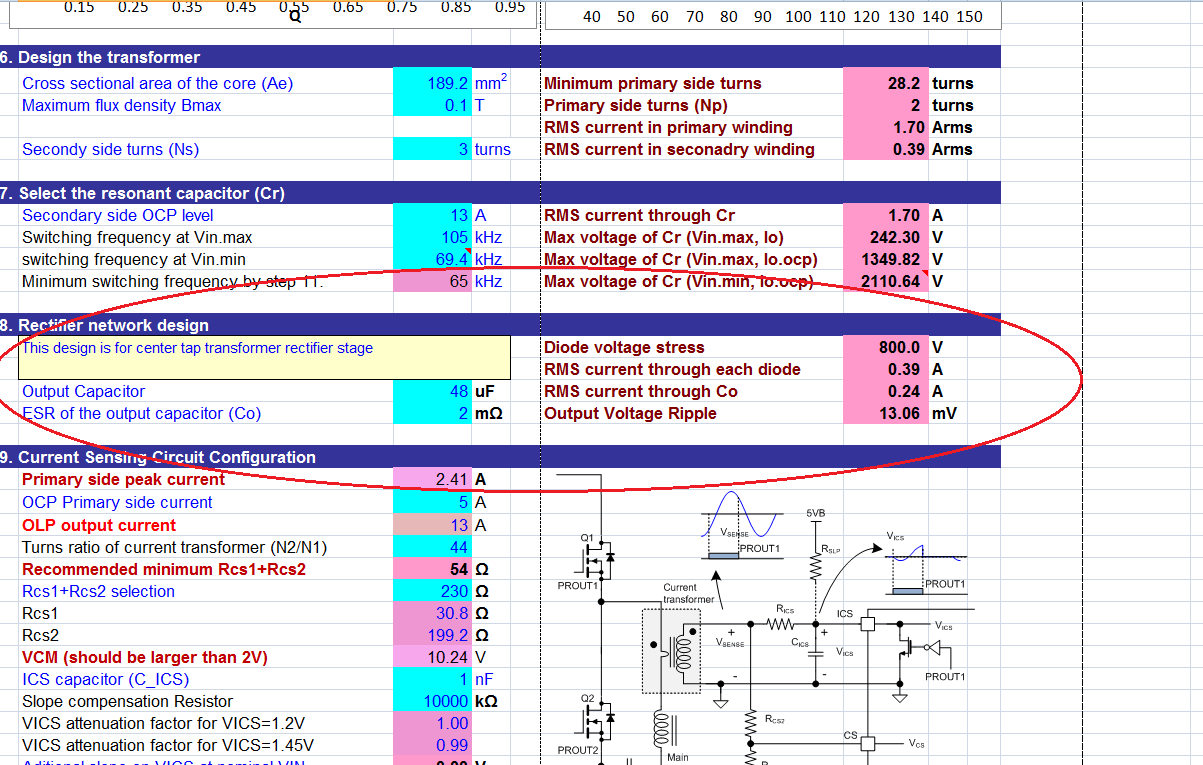Select switching frequency at Vin.max value 105

coord(433,238)
